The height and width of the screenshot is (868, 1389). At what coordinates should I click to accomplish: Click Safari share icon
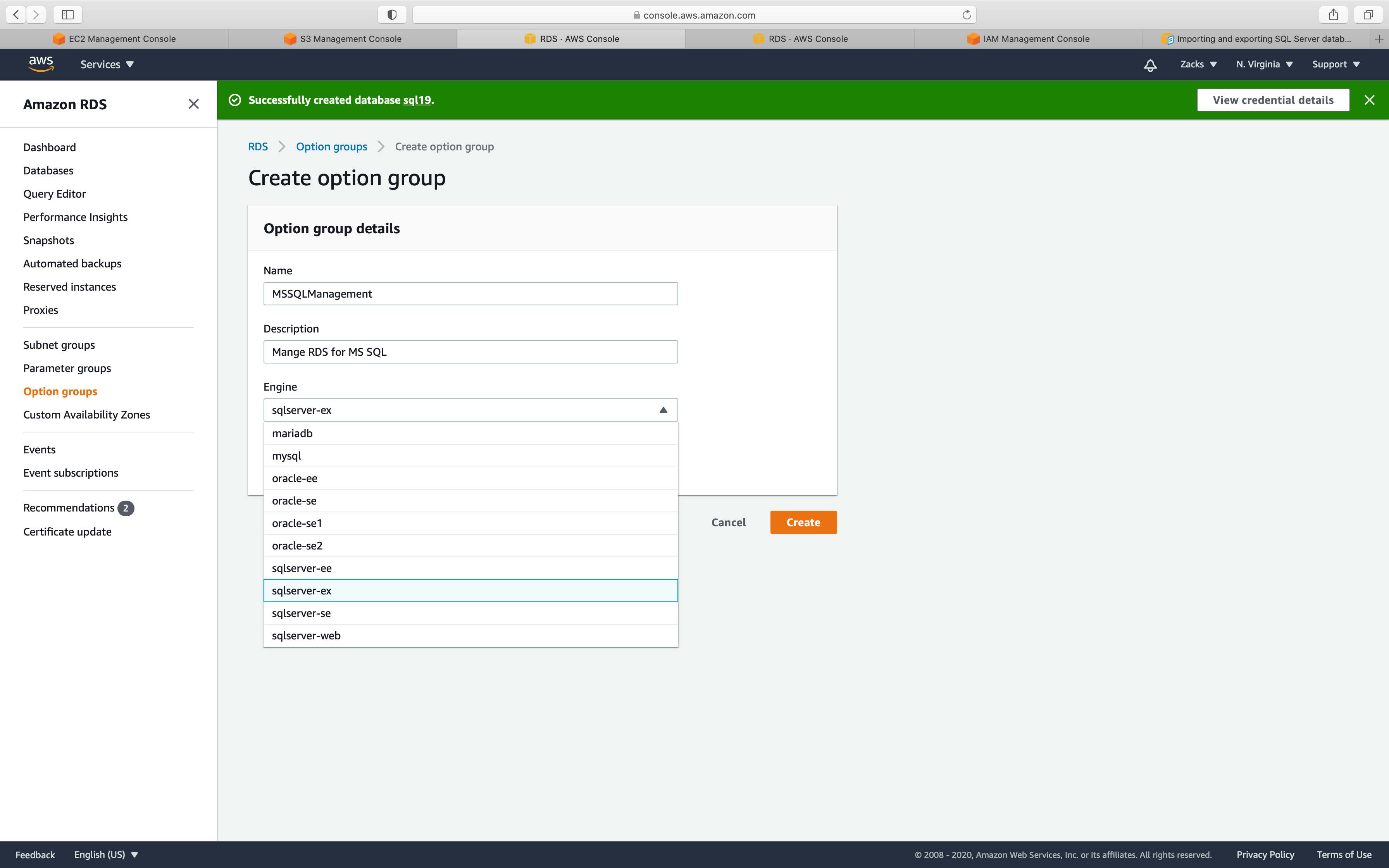(x=1333, y=15)
